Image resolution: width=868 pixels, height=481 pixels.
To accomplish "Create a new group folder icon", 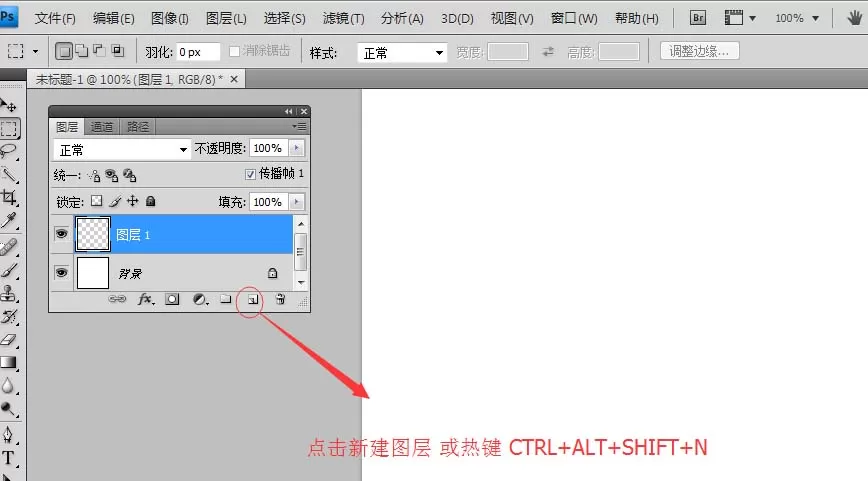I will (225, 299).
